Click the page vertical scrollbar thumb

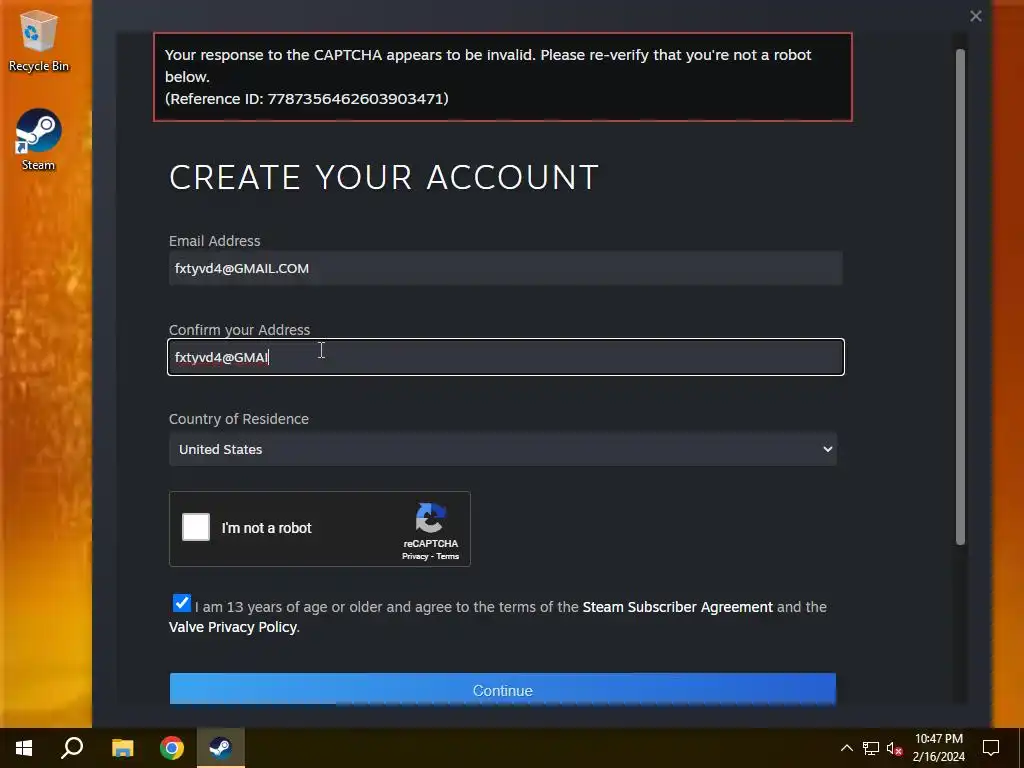click(960, 297)
